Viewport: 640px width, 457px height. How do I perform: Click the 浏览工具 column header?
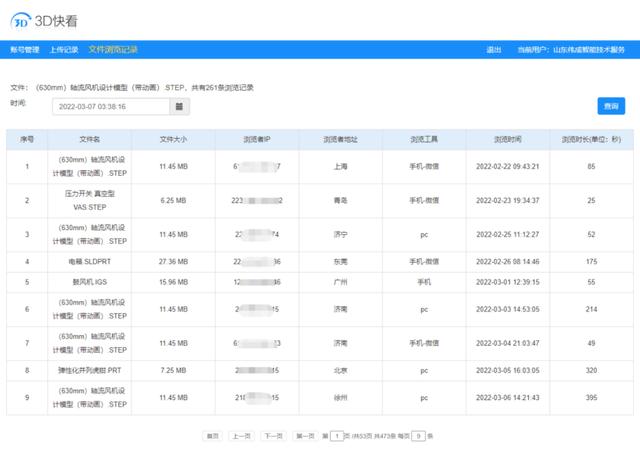pos(424,140)
